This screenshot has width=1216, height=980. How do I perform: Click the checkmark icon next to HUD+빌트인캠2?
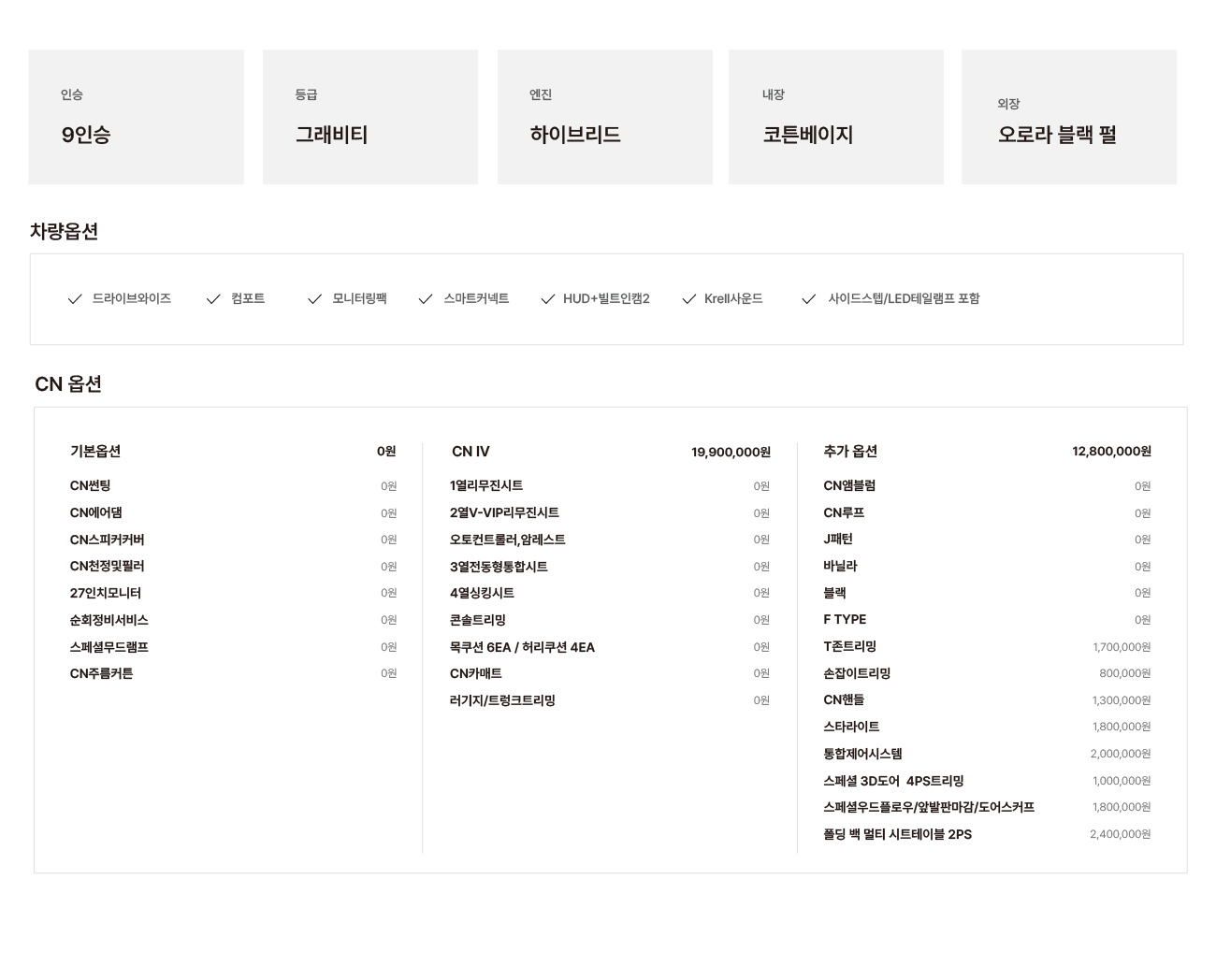click(x=548, y=299)
